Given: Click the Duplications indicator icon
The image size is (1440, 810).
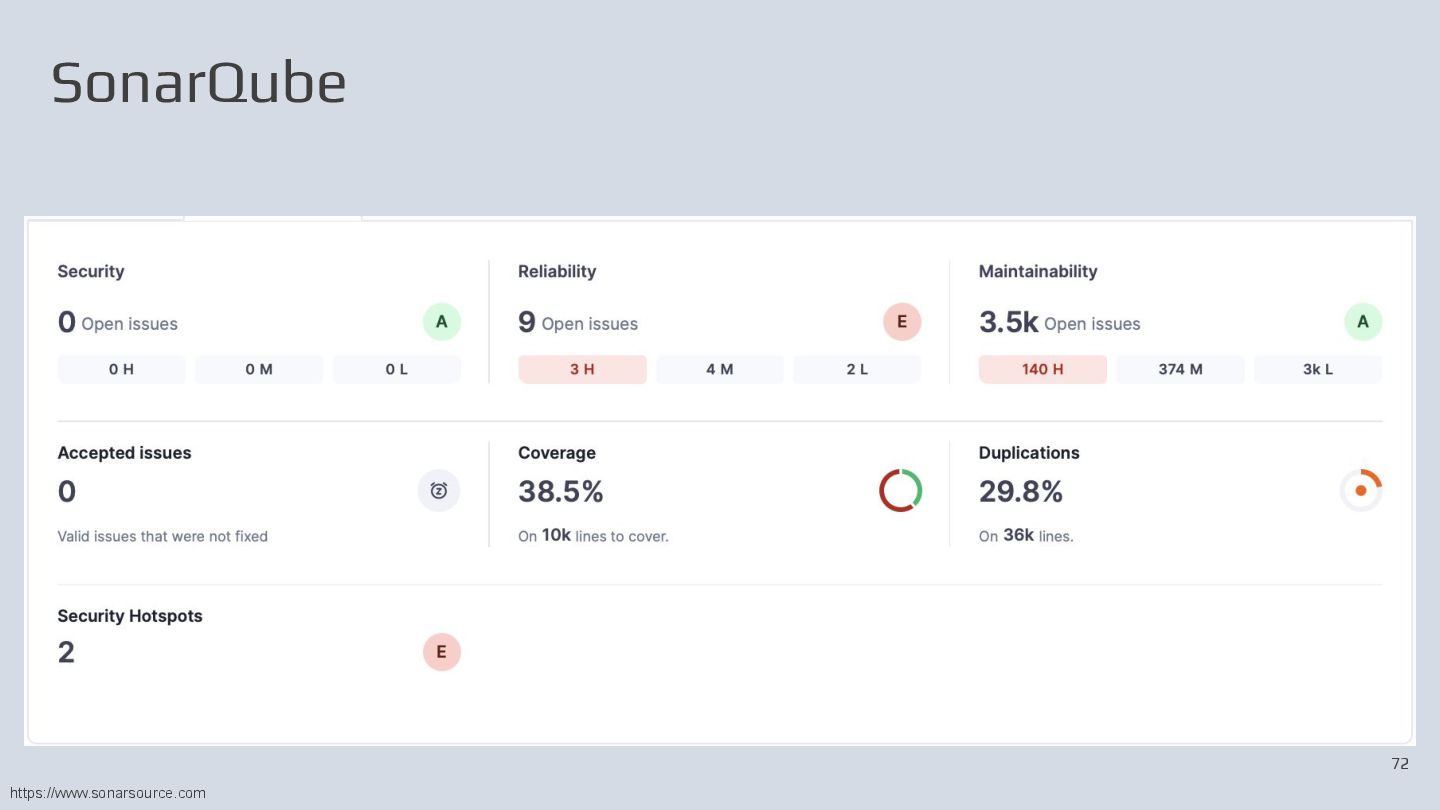Looking at the screenshot, I should (1360, 490).
